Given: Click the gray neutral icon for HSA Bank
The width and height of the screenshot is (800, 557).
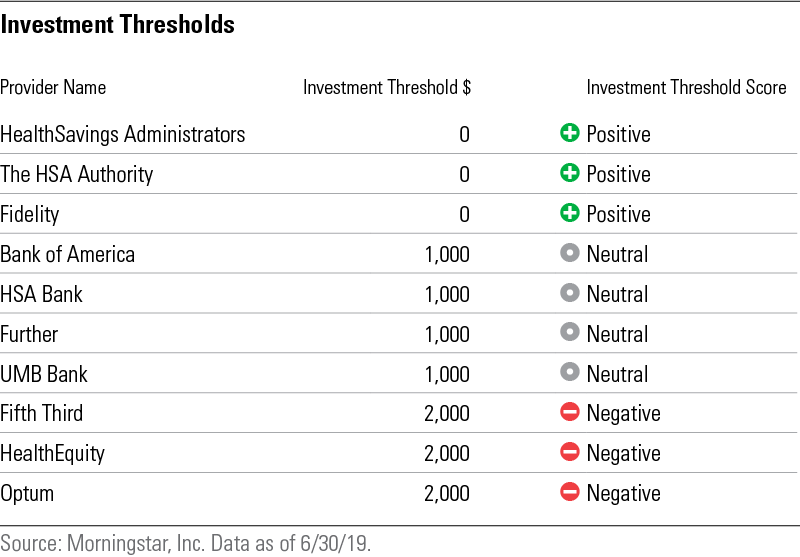Looking at the screenshot, I should tap(570, 294).
